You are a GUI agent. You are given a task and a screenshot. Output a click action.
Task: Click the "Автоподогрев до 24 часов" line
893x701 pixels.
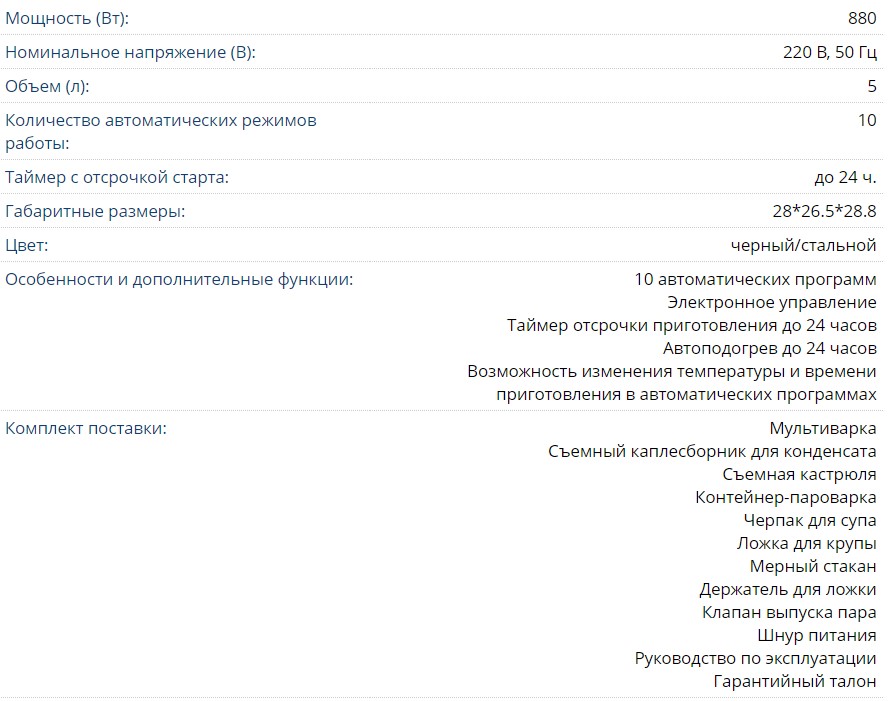pos(769,348)
